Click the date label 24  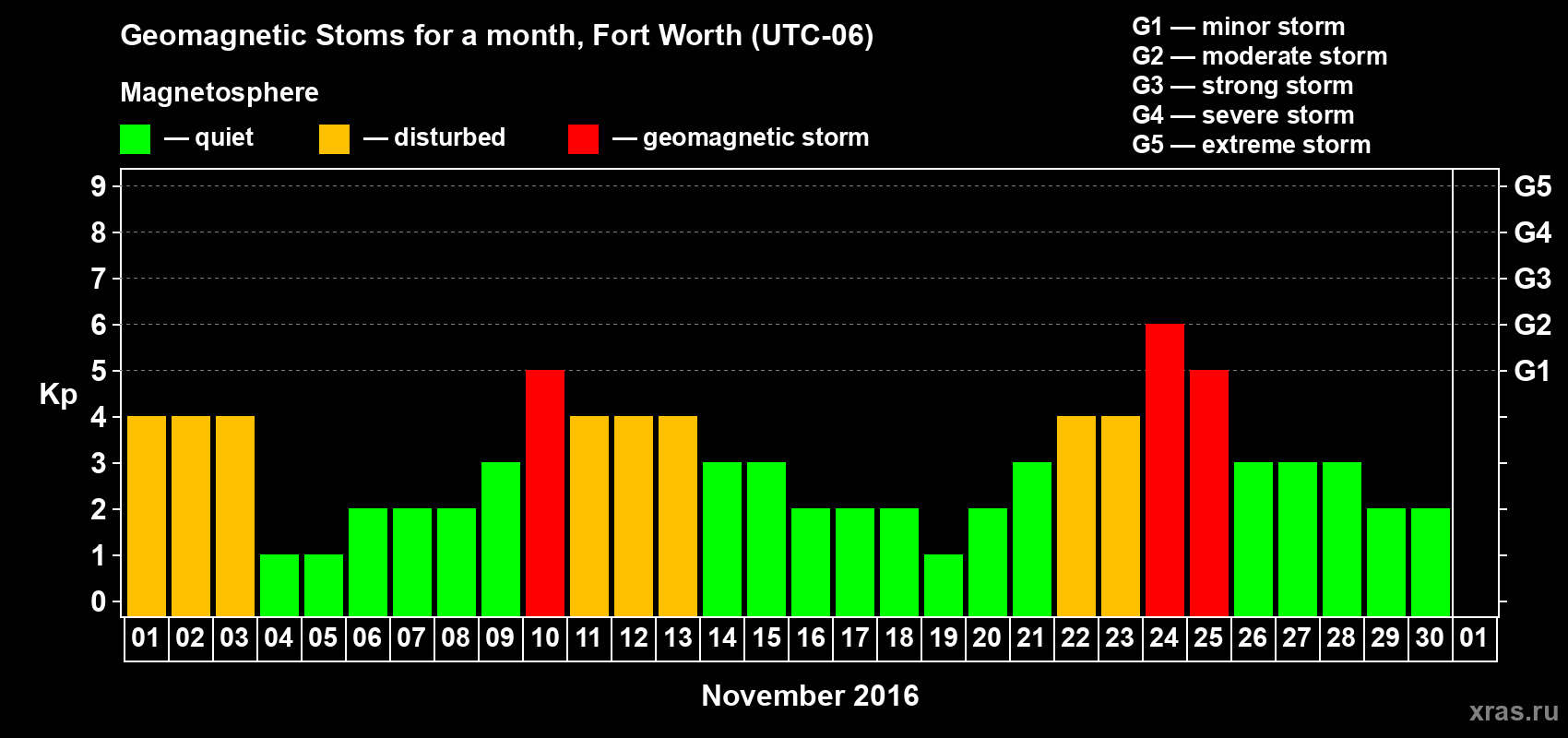tap(1164, 638)
